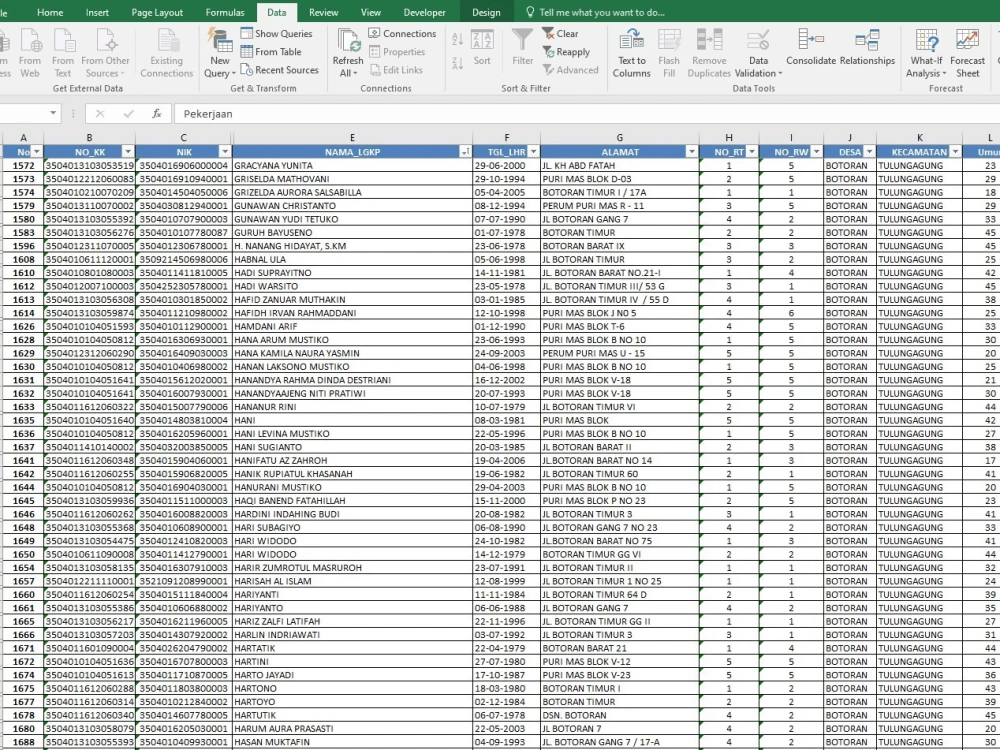Viewport: 1000px width, 750px height.
Task: Select cell HADI WARSITO
Action: (353, 286)
